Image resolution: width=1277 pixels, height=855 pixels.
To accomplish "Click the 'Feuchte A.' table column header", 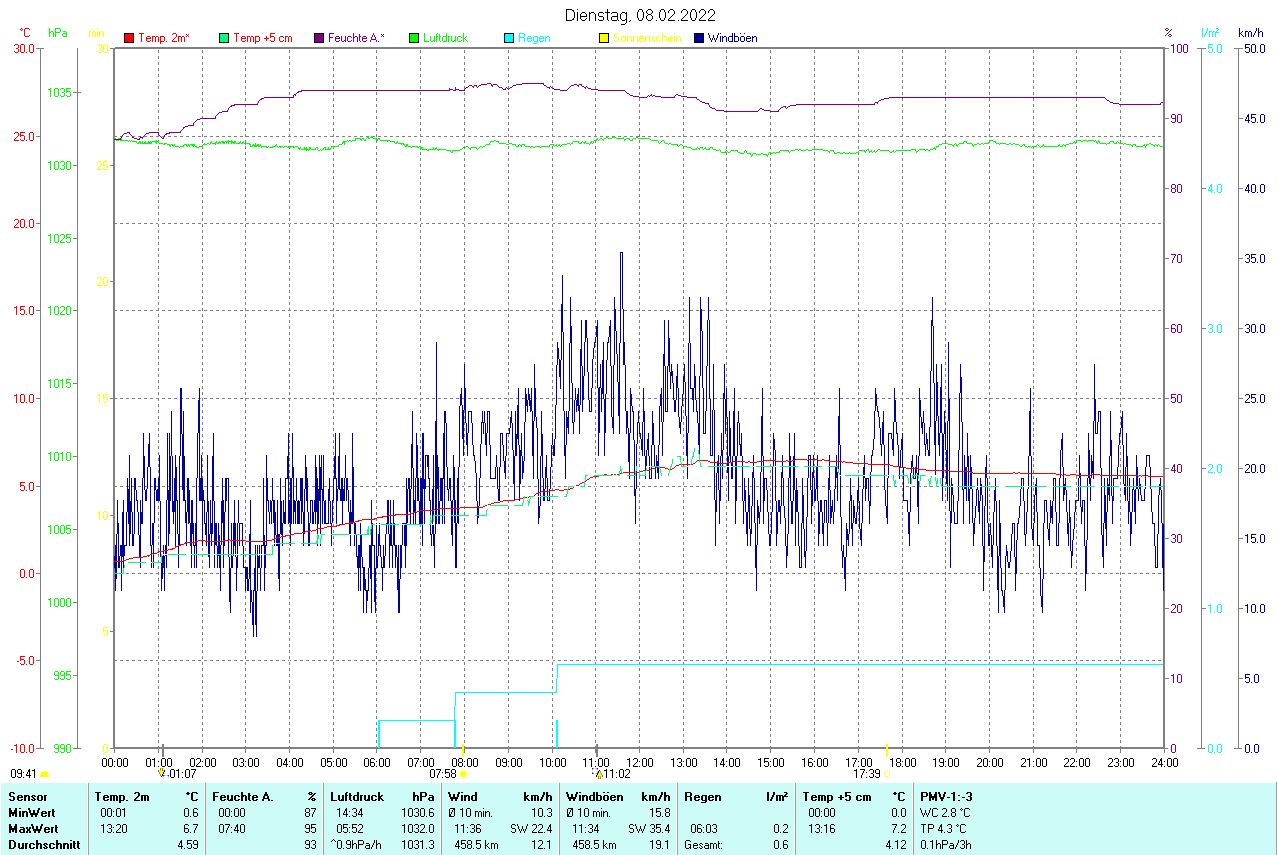I will click(x=243, y=797).
